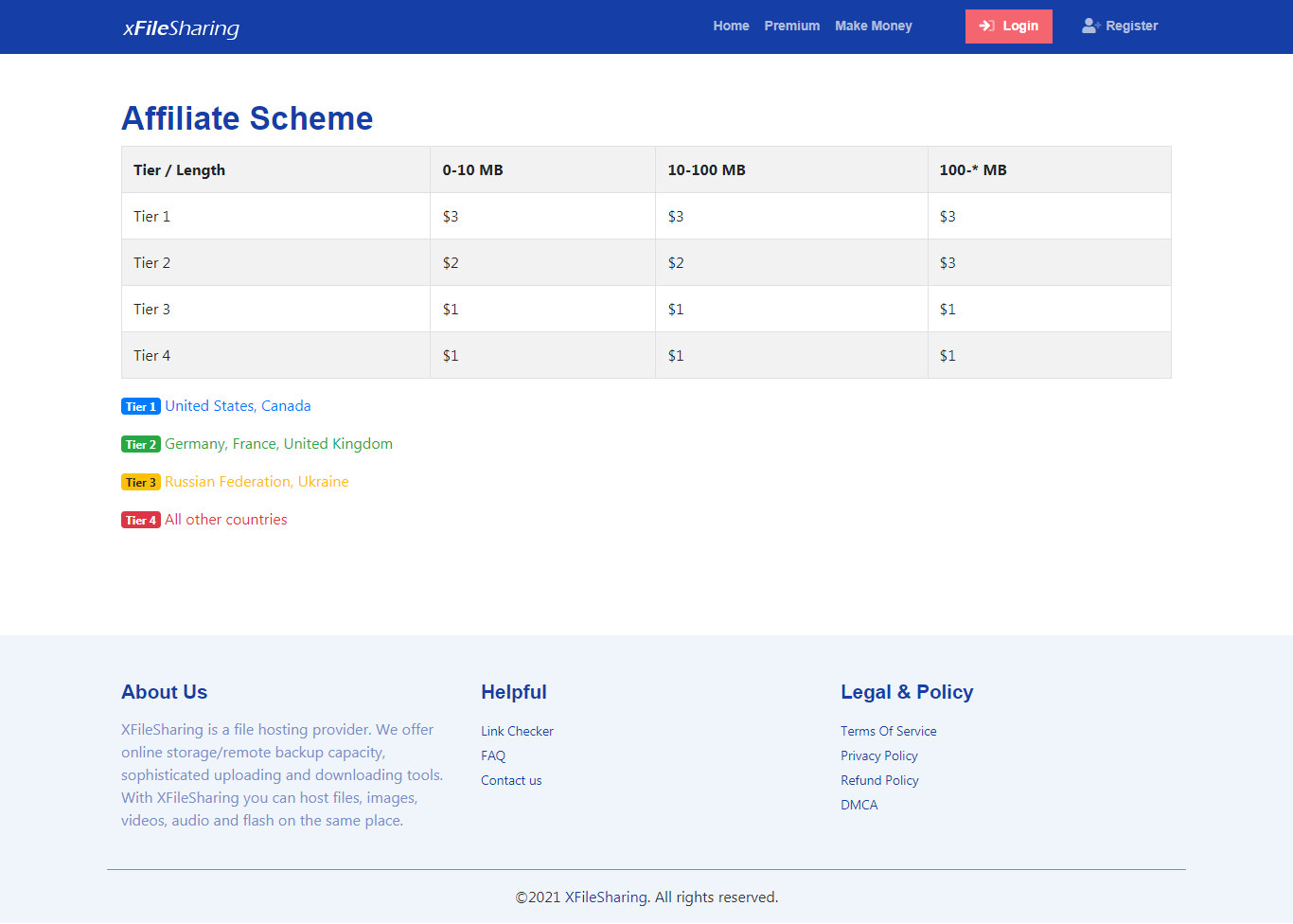Click the blue Tier 1 badge

click(141, 406)
